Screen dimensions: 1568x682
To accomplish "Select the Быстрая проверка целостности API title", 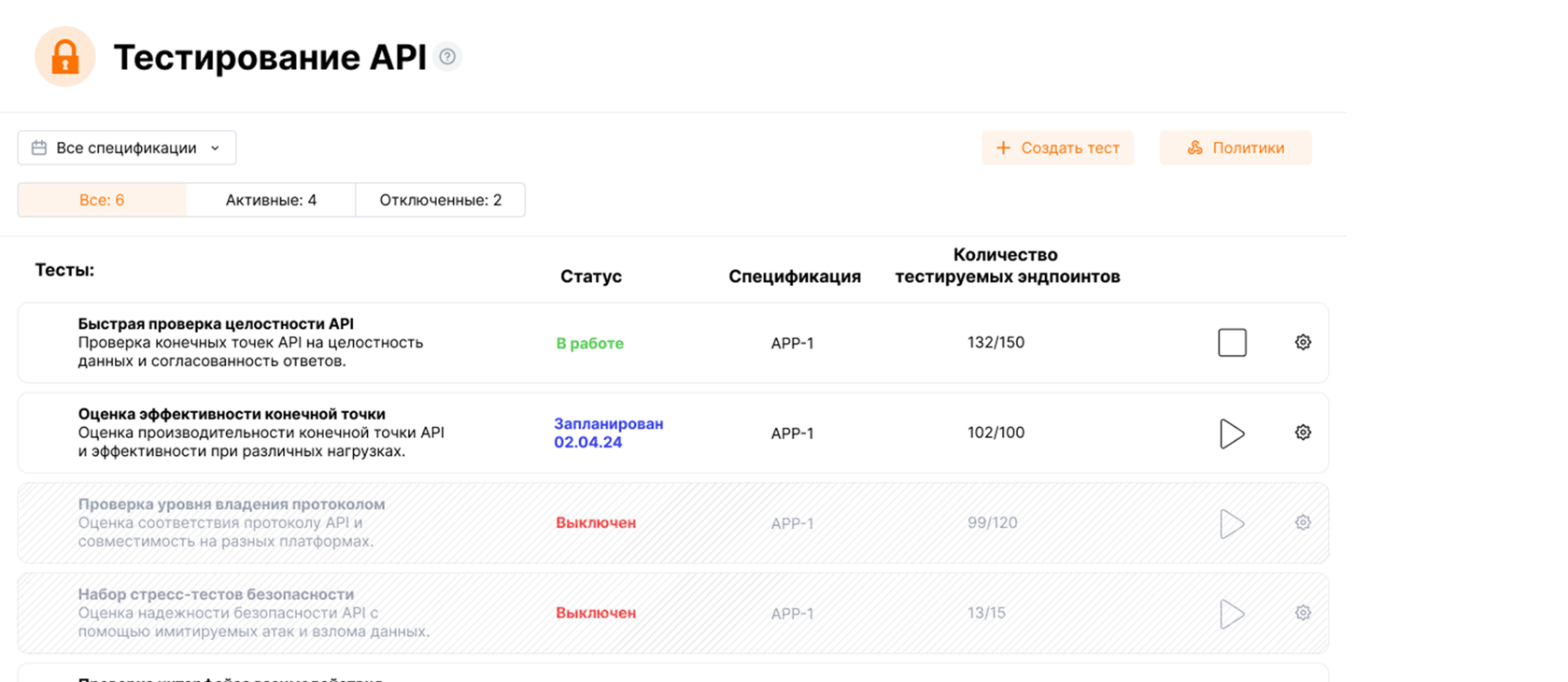I will (x=216, y=324).
